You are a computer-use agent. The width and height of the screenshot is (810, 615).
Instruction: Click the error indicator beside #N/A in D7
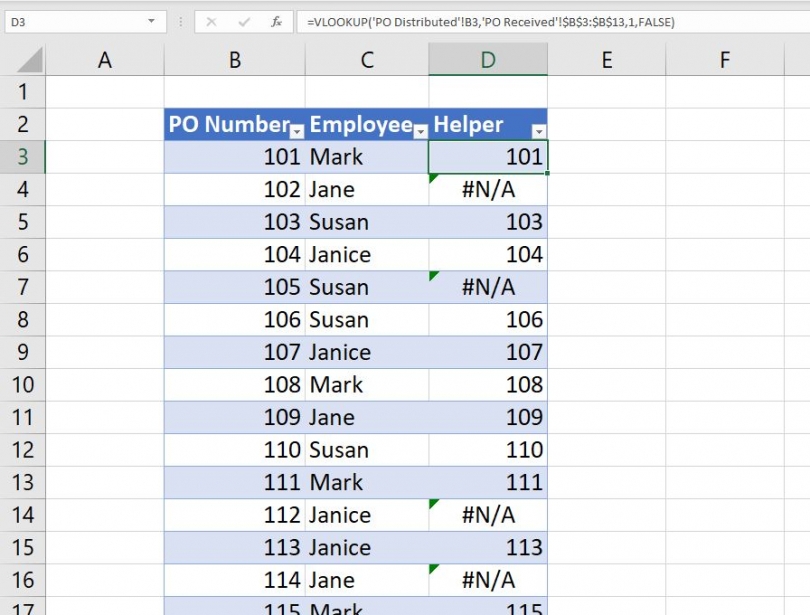[434, 273]
